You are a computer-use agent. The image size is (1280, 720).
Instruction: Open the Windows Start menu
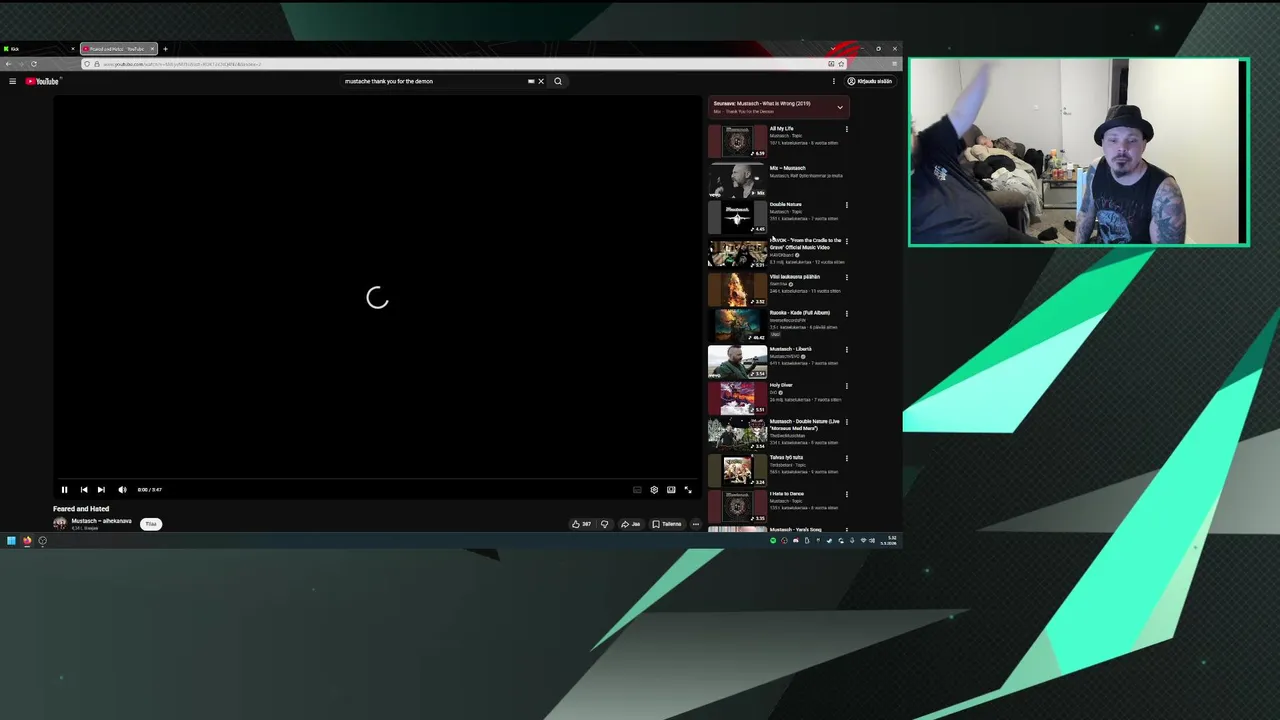[11, 541]
